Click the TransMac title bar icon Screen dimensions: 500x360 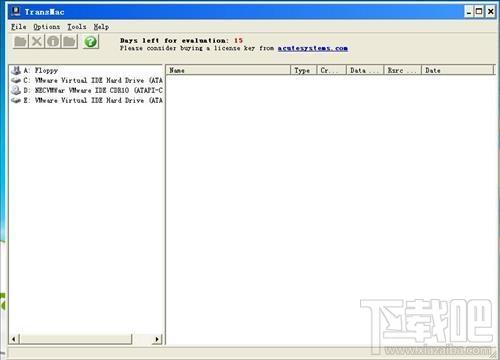[x=15, y=11]
